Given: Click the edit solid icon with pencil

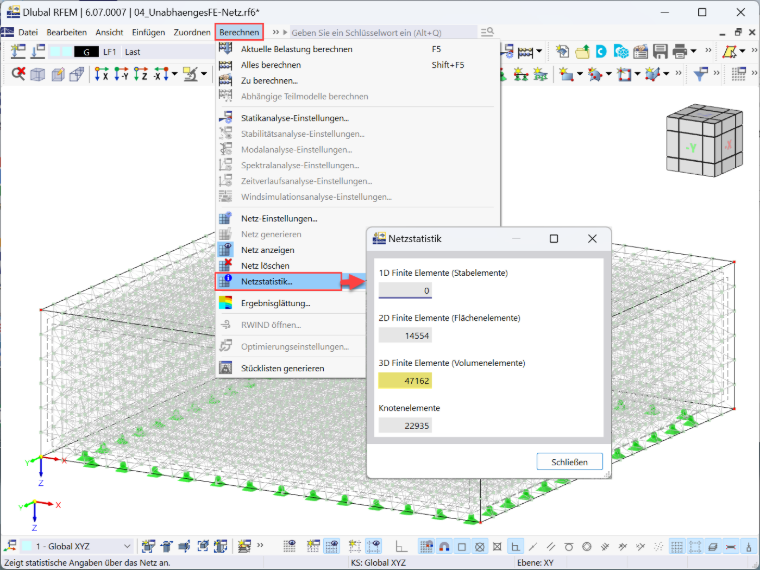Looking at the screenshot, I should (x=58, y=74).
